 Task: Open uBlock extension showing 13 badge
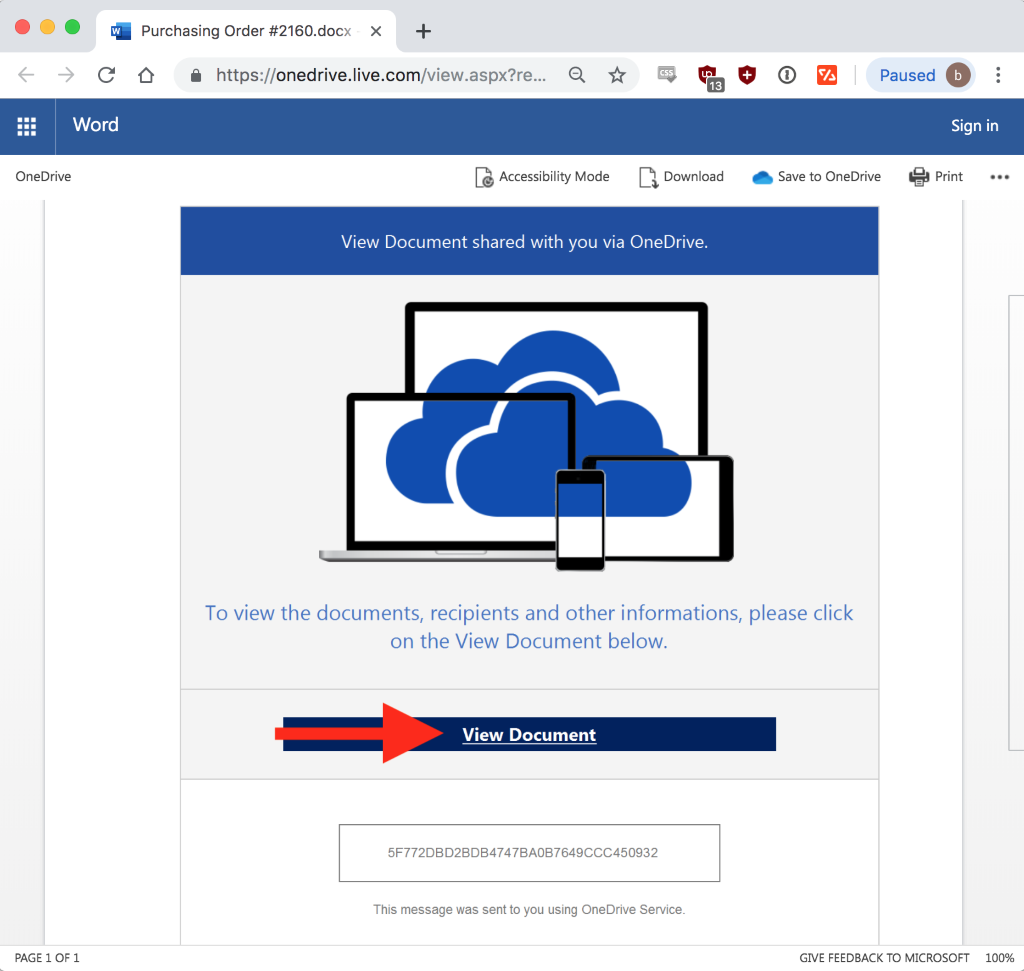709,76
